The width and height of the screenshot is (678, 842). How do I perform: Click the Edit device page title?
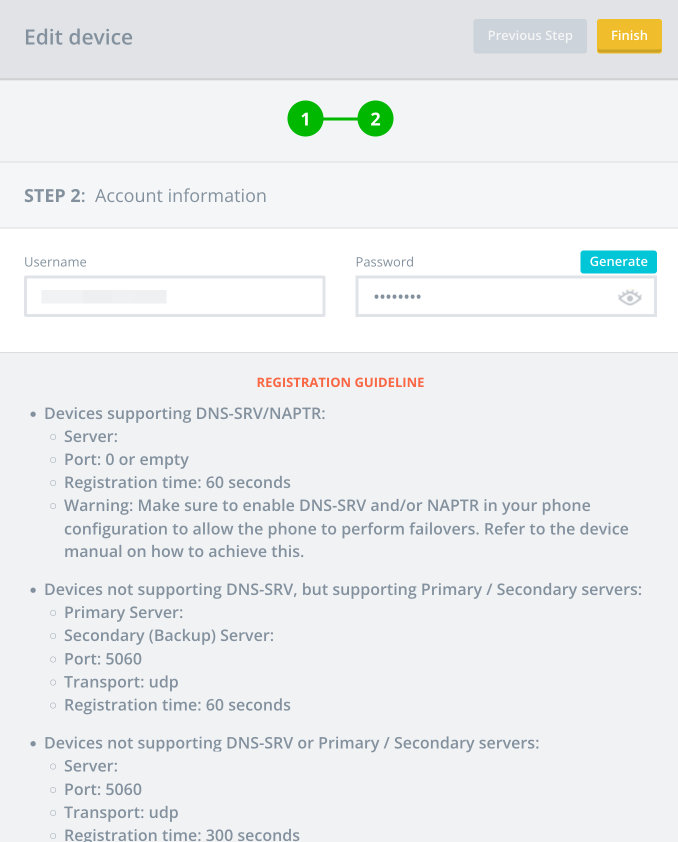[78, 37]
